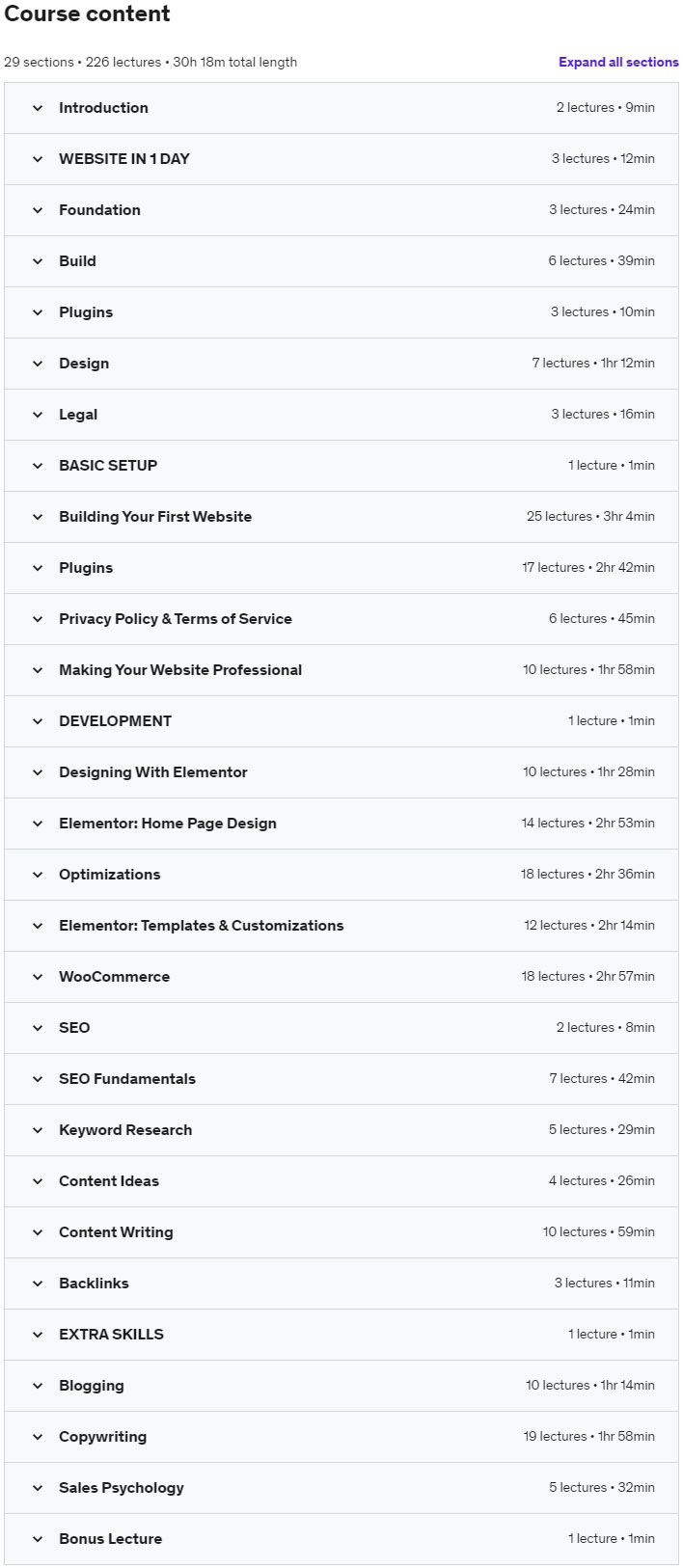
Task: Expand Designing With Elementor section title
Action: pos(152,772)
